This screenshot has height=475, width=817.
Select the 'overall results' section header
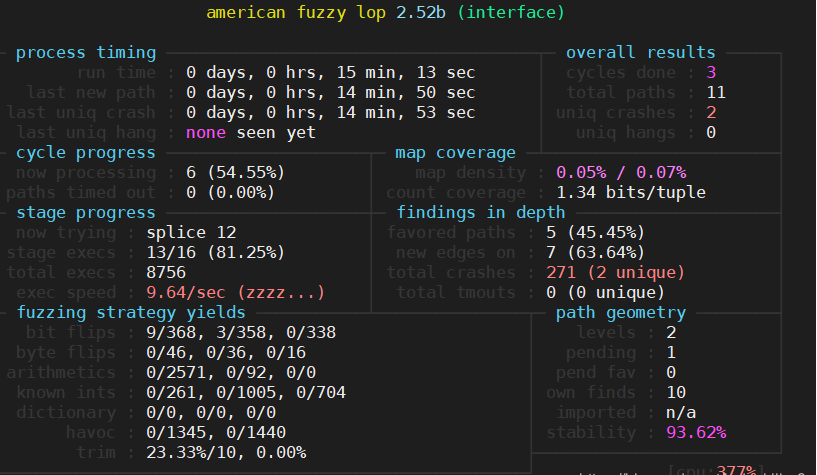coord(641,53)
